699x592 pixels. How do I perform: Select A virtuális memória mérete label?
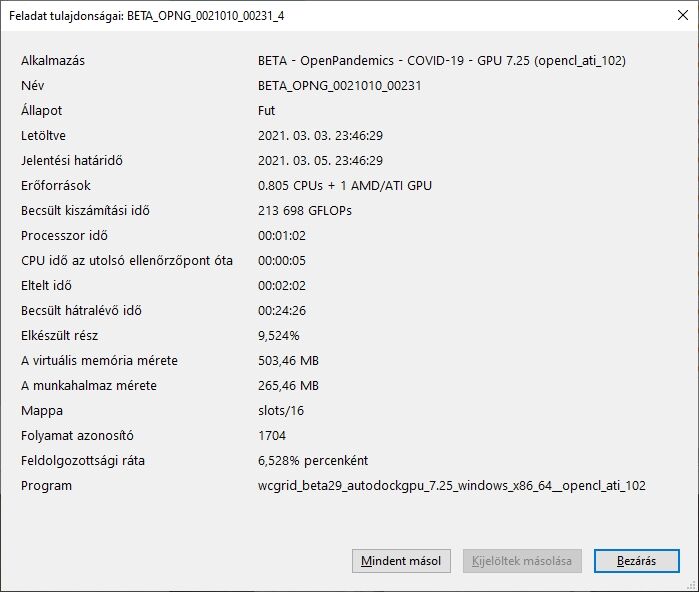tap(99, 360)
